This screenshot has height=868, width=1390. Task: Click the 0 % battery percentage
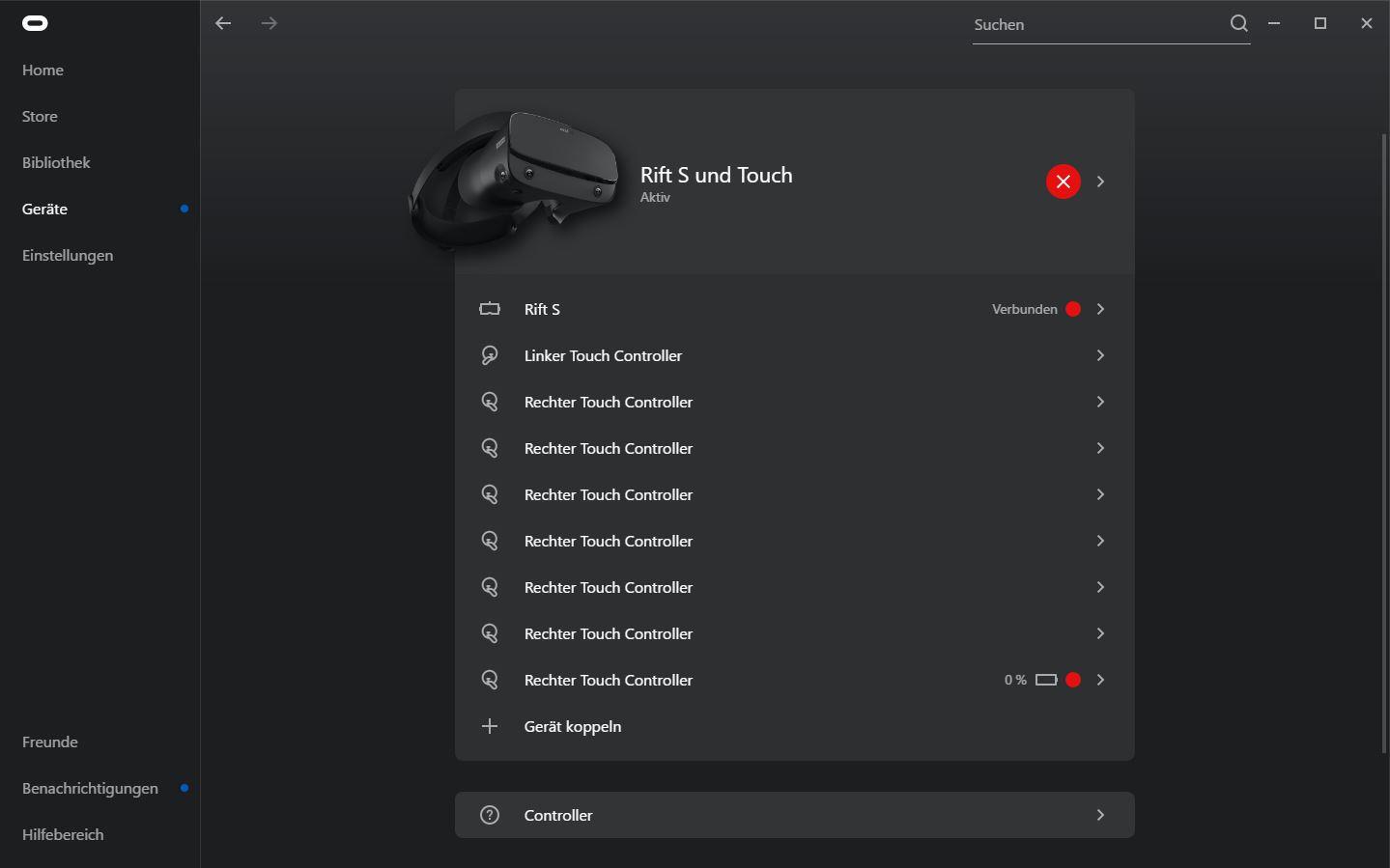[x=1015, y=680]
